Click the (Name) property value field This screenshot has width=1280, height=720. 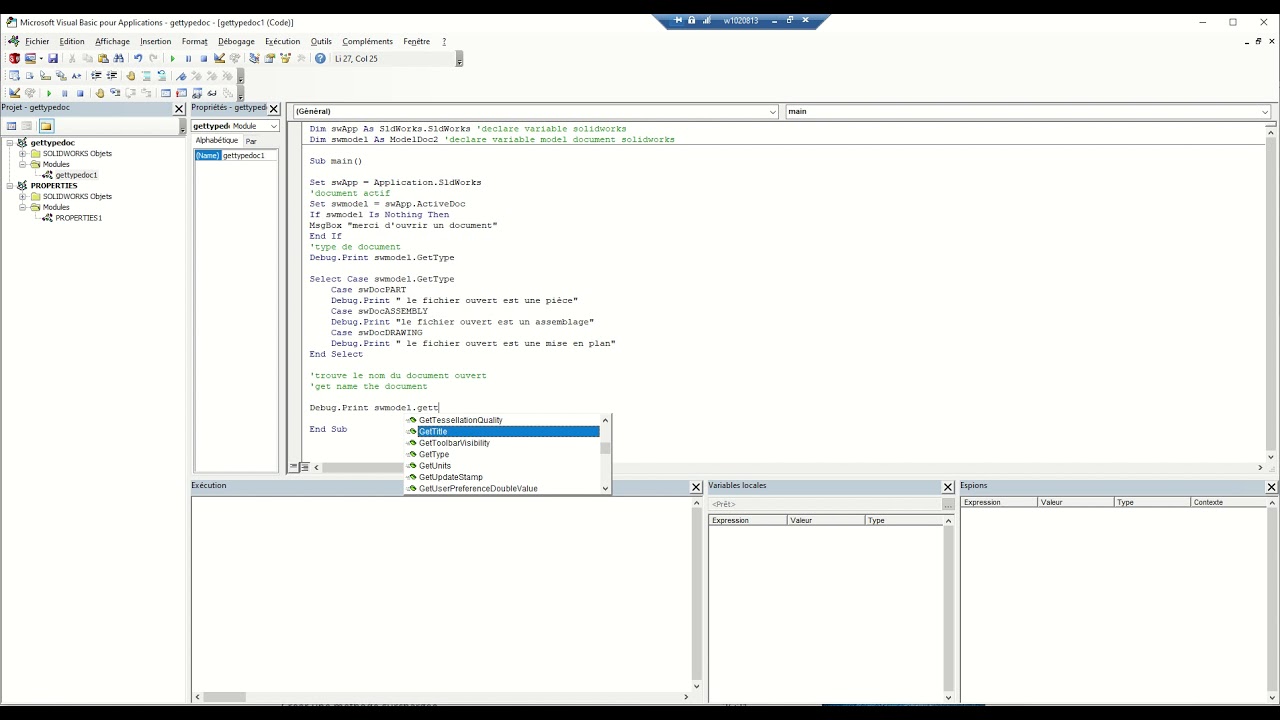248,156
